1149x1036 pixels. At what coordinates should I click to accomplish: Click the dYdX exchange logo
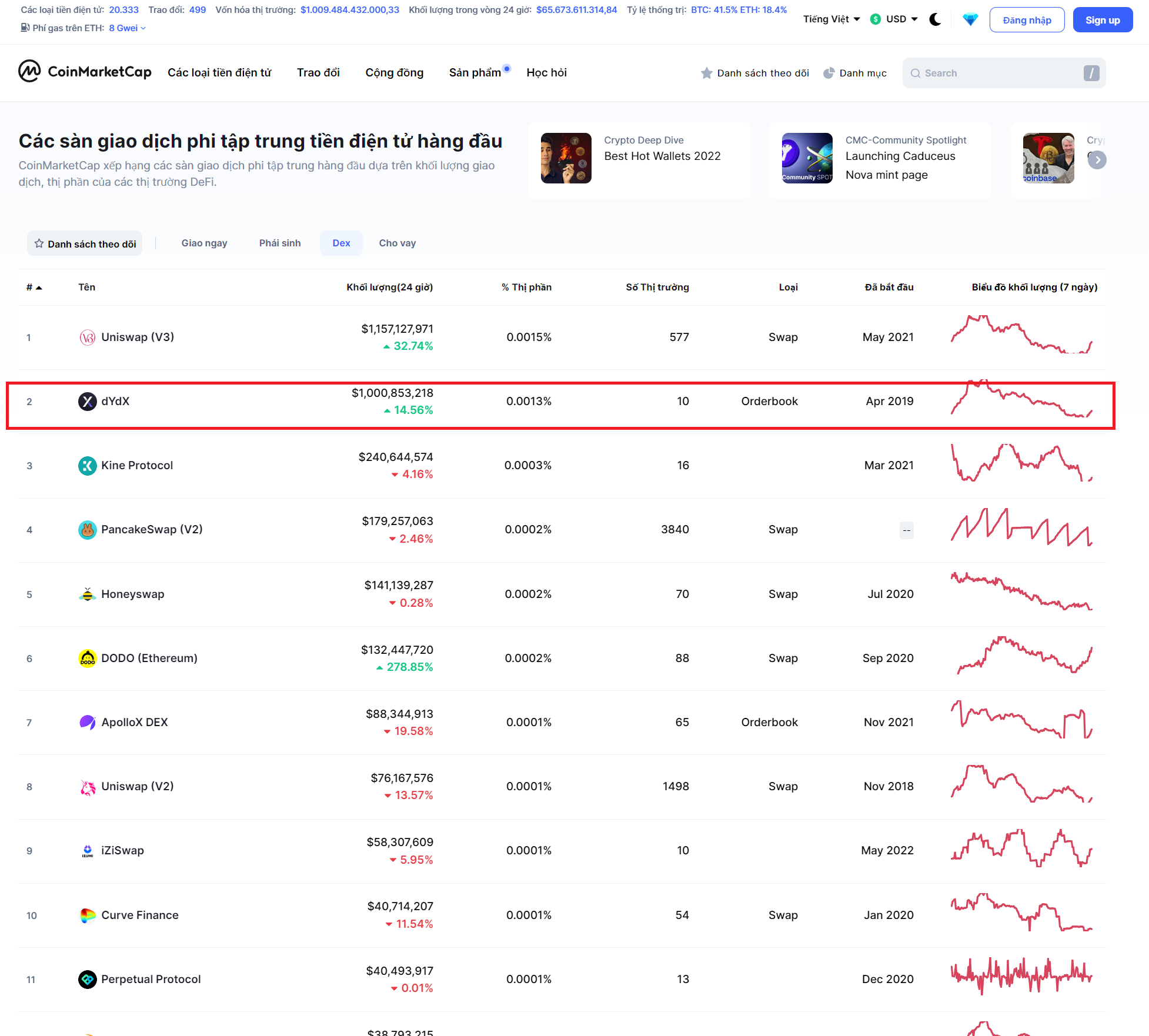pyautogui.click(x=88, y=402)
